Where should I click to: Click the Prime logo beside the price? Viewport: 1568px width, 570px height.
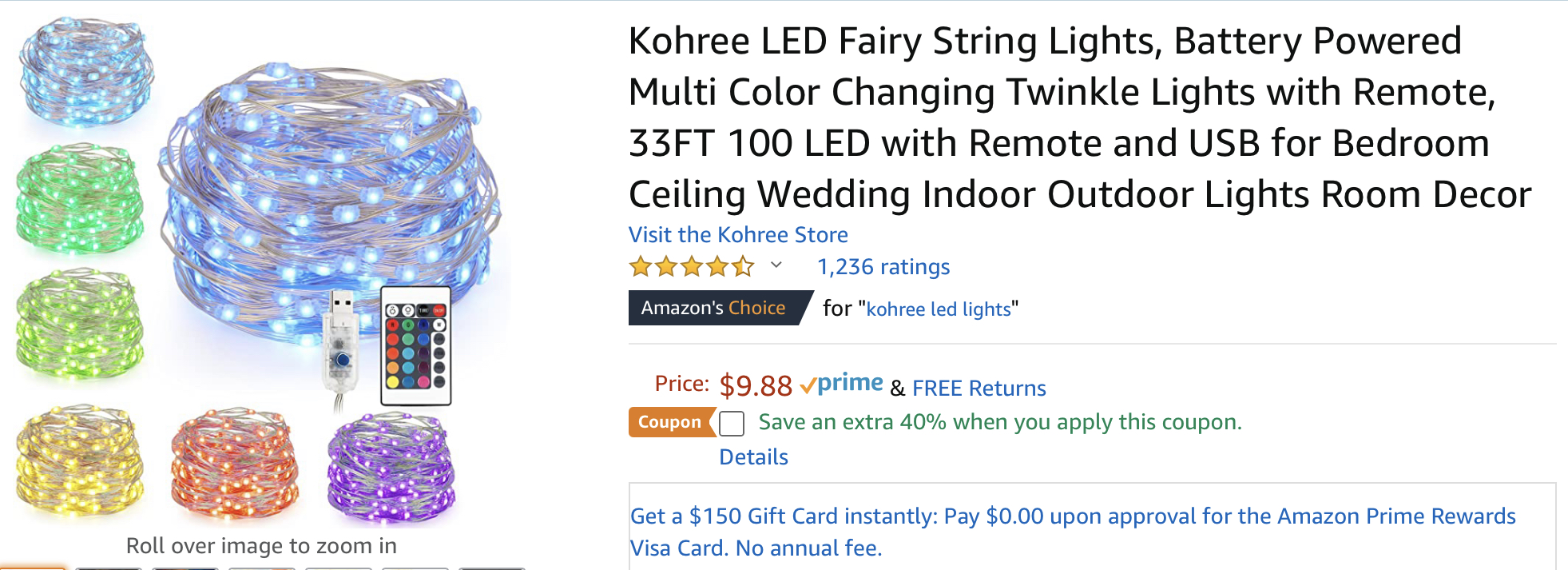click(842, 385)
